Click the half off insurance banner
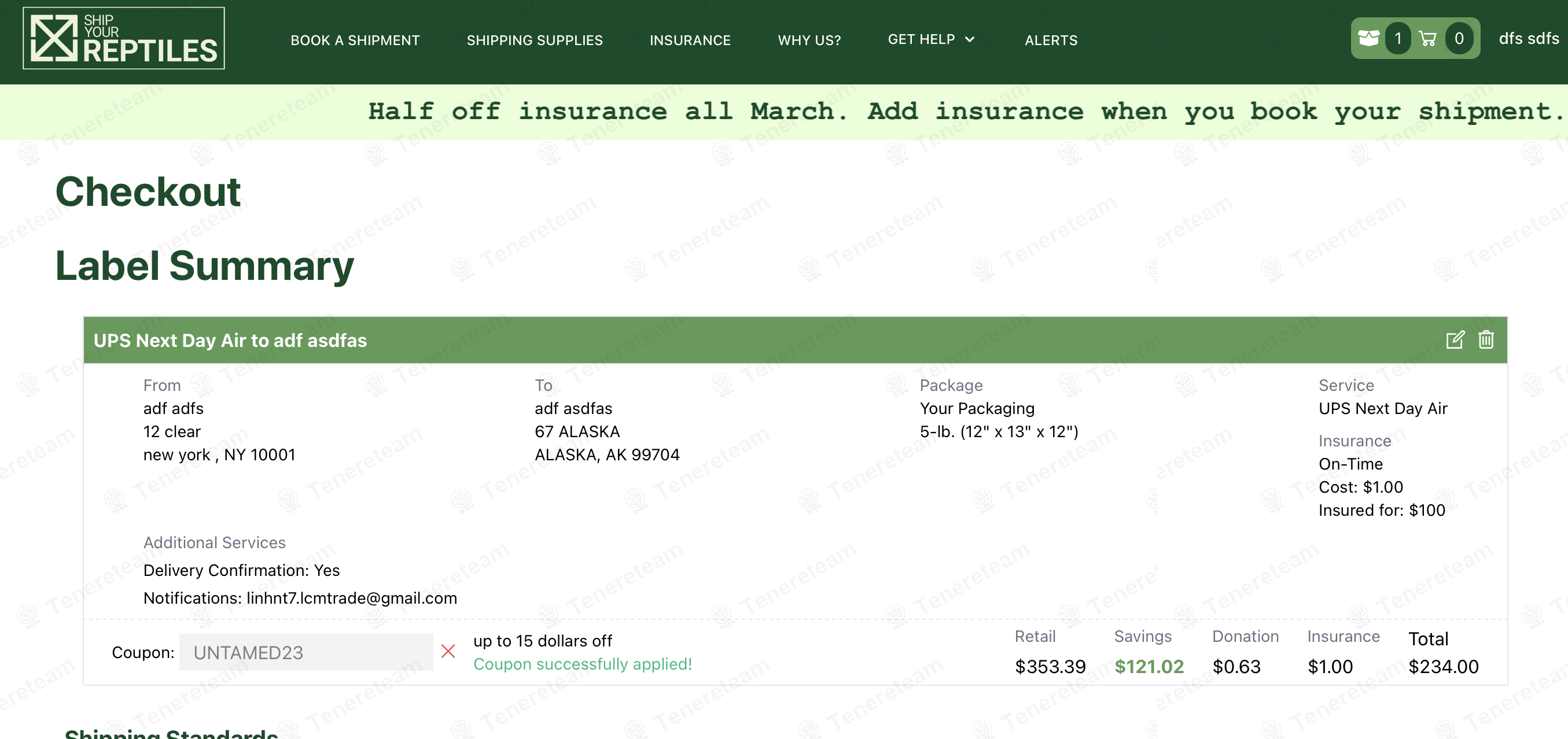Screen dimensions: 1568x739 click(966, 111)
